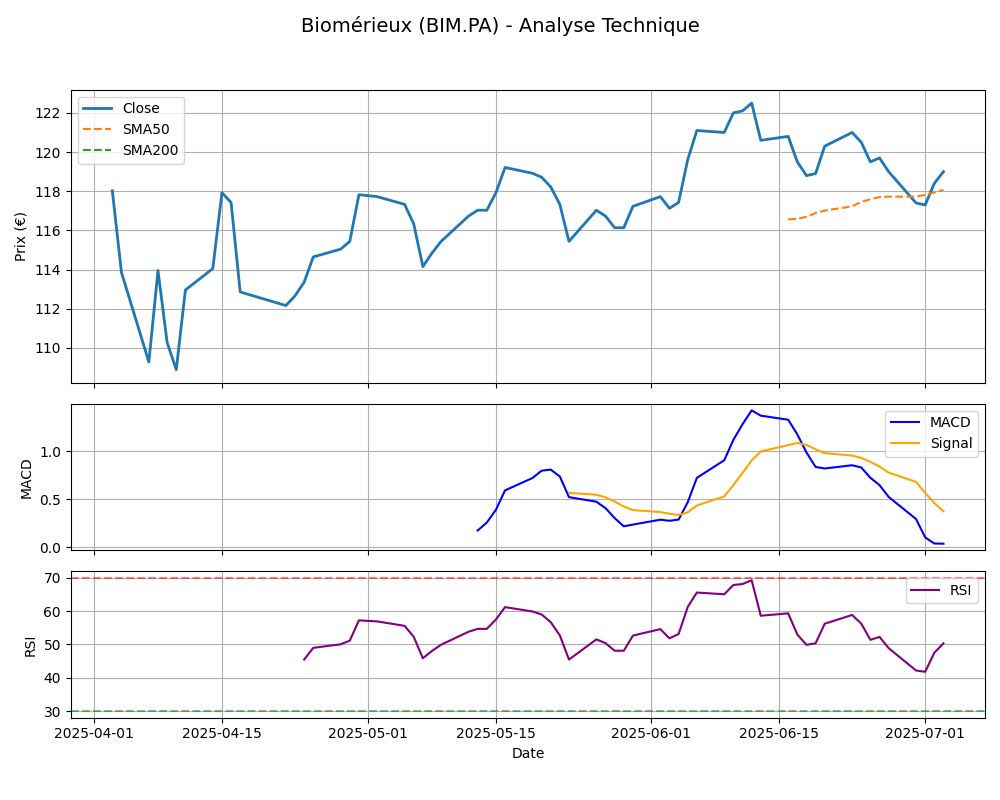Viewport: 1000px width, 800px height.
Task: Click the rotated "RSI" y-axis label
Action: (30, 645)
